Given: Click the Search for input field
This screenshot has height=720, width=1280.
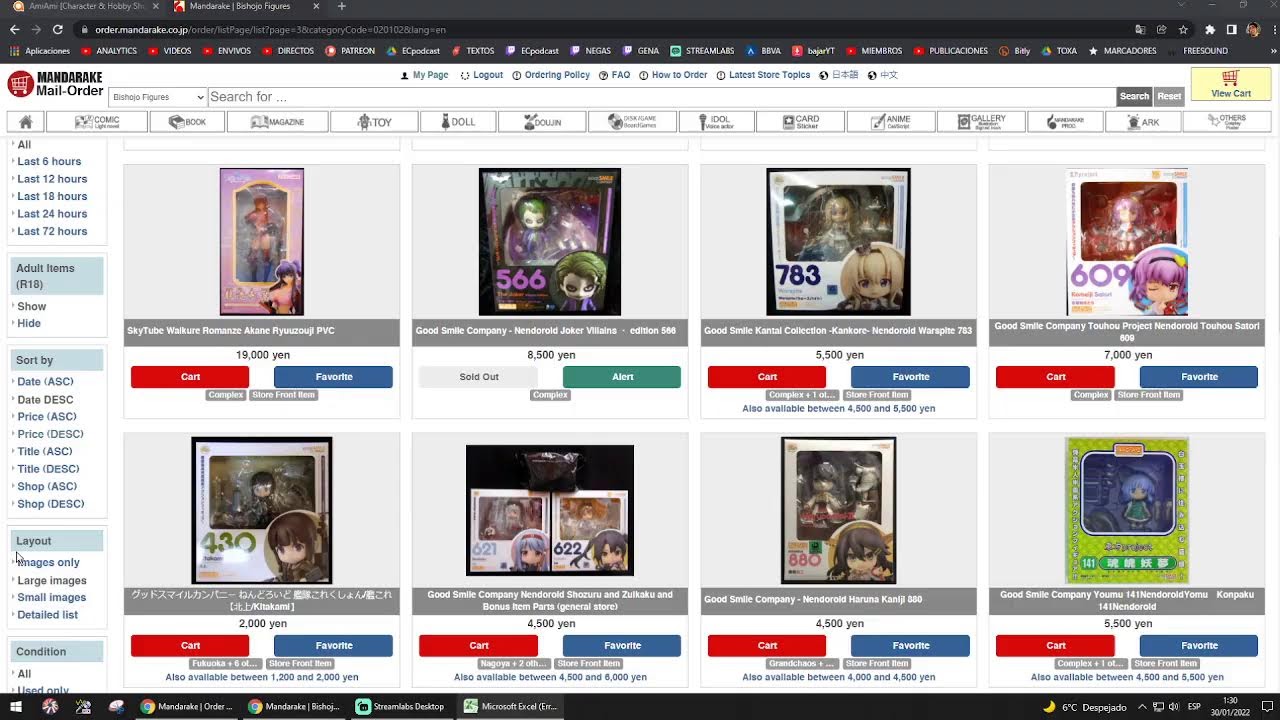Looking at the screenshot, I should point(660,97).
